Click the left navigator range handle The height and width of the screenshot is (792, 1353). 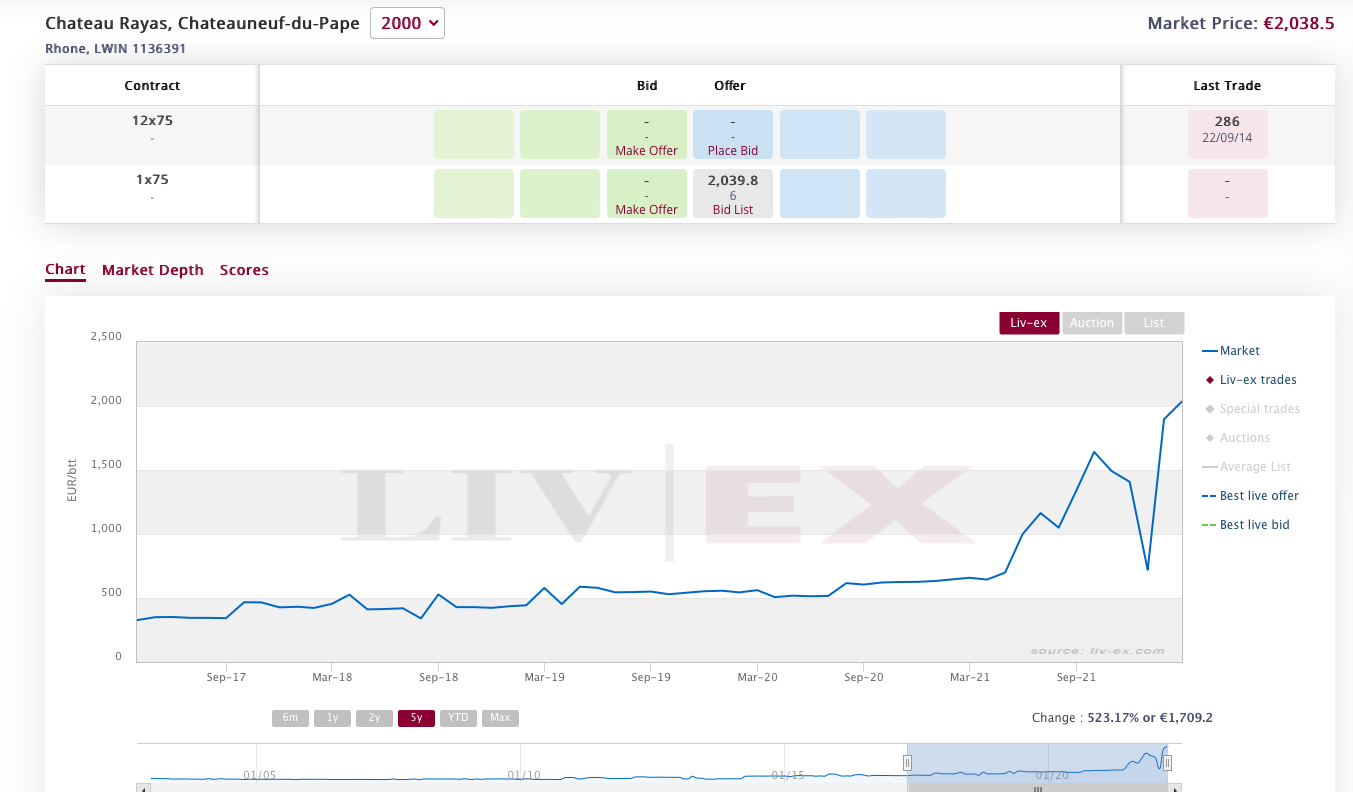(908, 763)
